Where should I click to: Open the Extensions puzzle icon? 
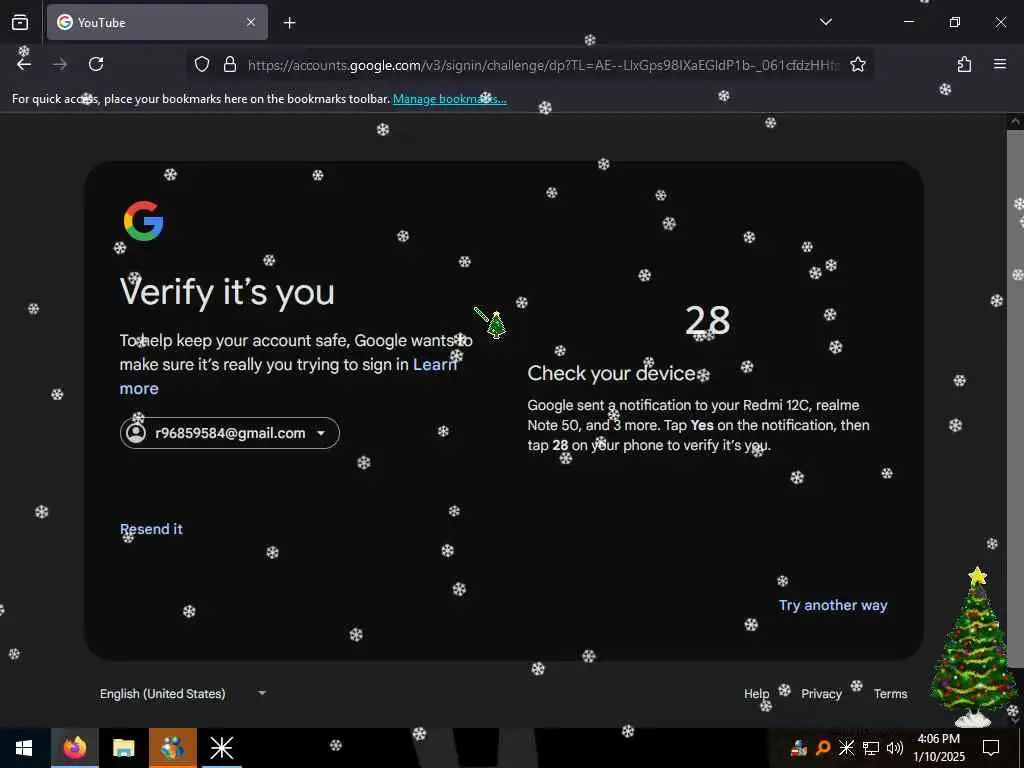964,64
